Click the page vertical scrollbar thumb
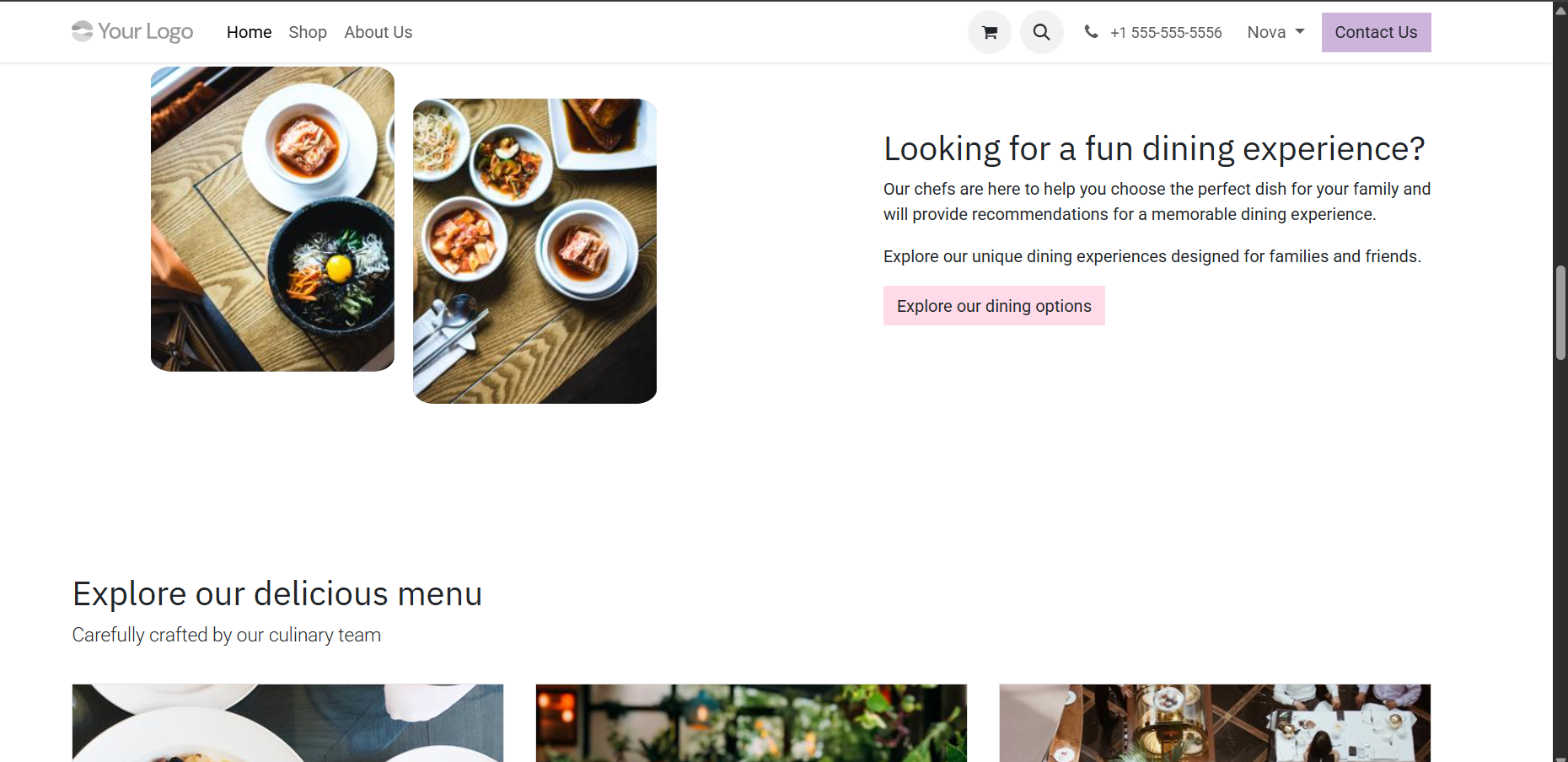The height and width of the screenshot is (762, 1568). coord(1560,313)
